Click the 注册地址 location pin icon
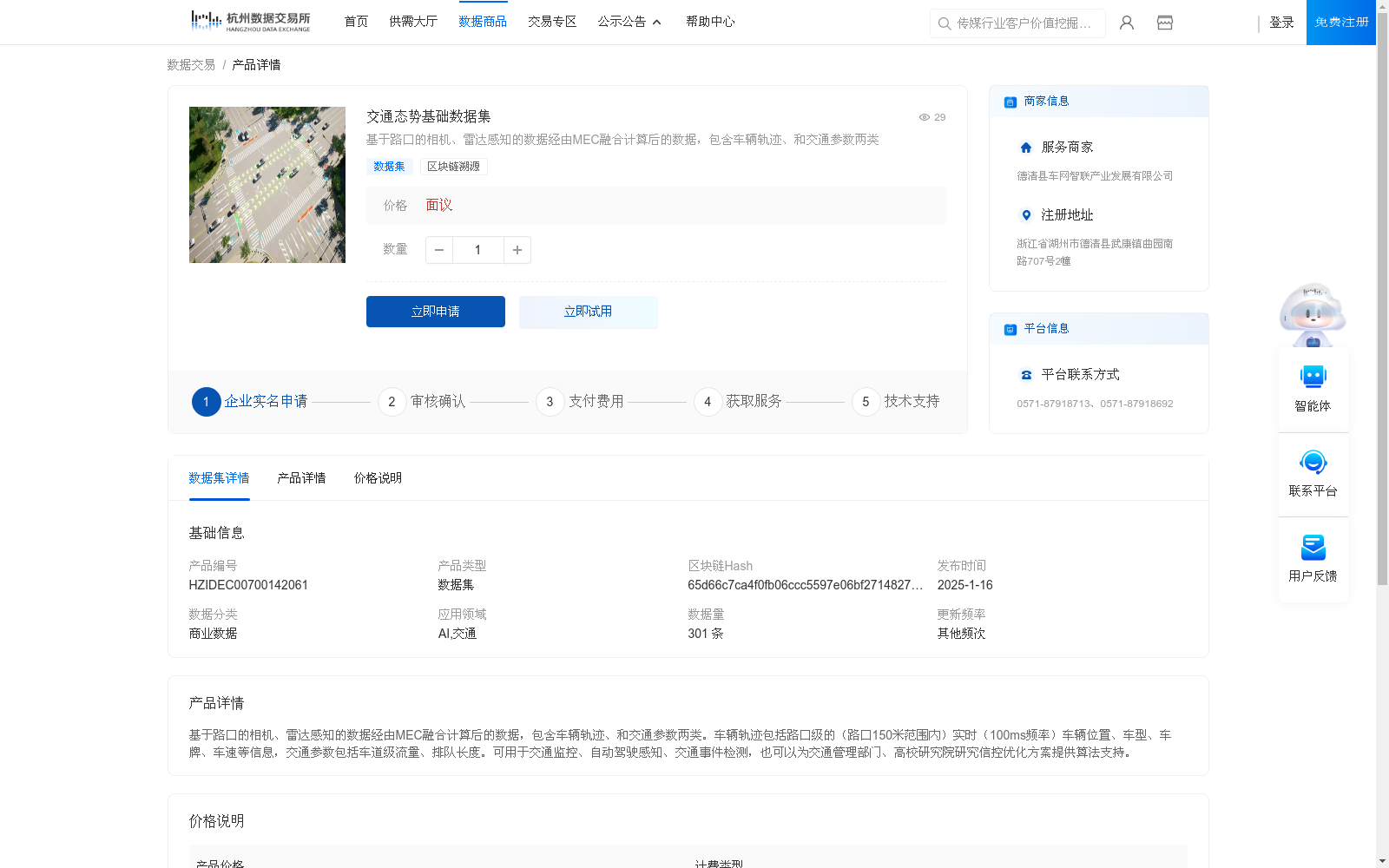Screen dimensions: 1389x868 tap(1026, 215)
